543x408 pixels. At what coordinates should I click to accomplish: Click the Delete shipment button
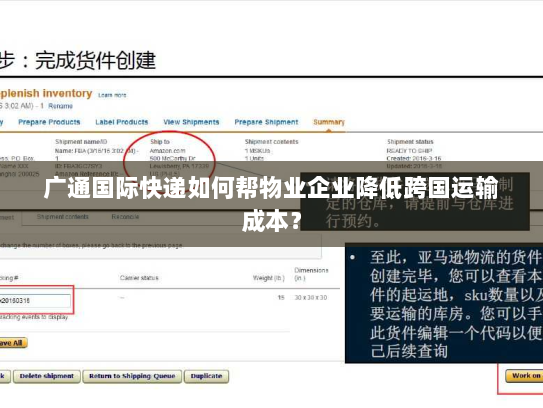tap(47, 376)
